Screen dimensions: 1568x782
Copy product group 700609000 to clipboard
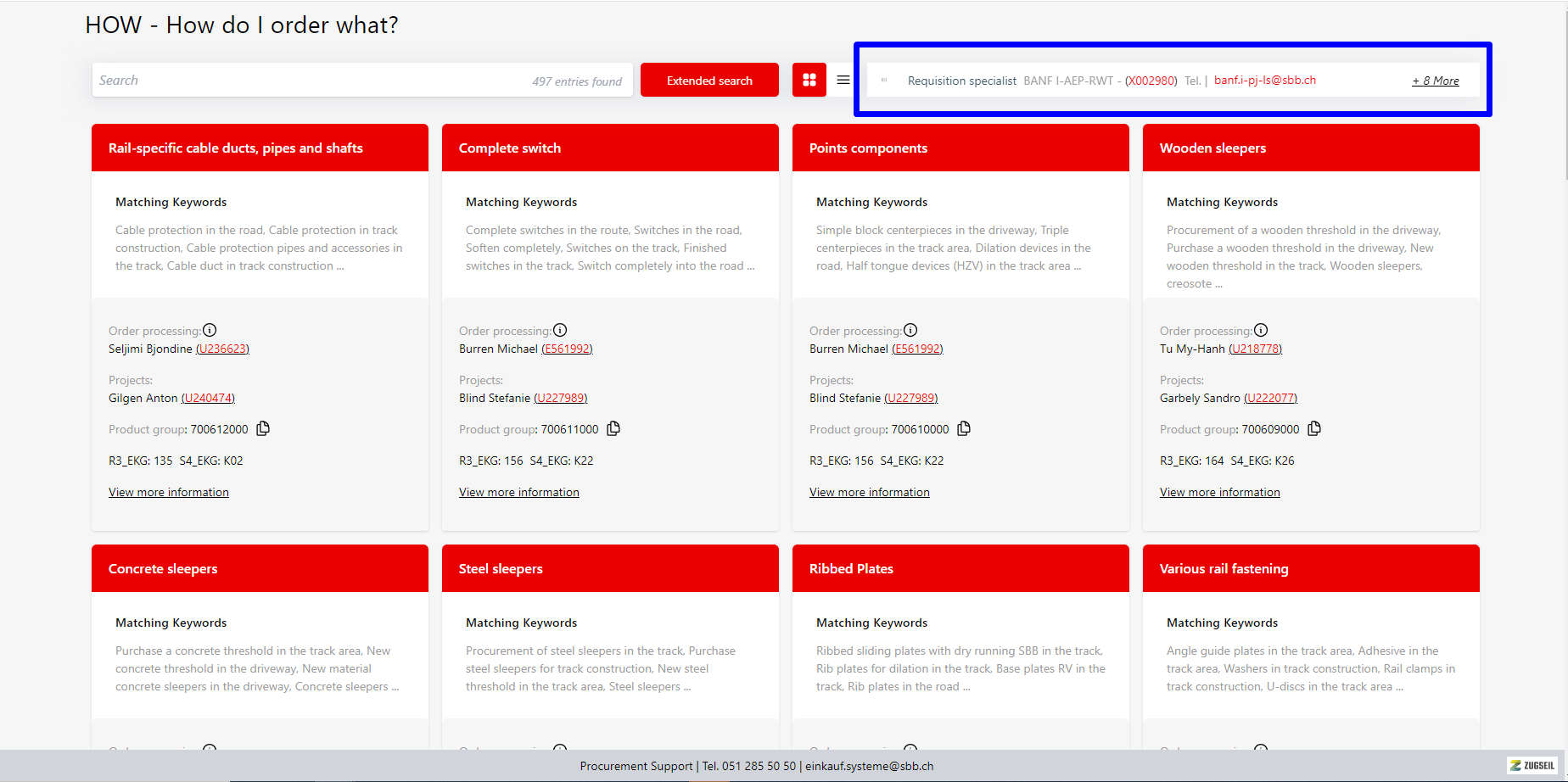coord(1314,428)
